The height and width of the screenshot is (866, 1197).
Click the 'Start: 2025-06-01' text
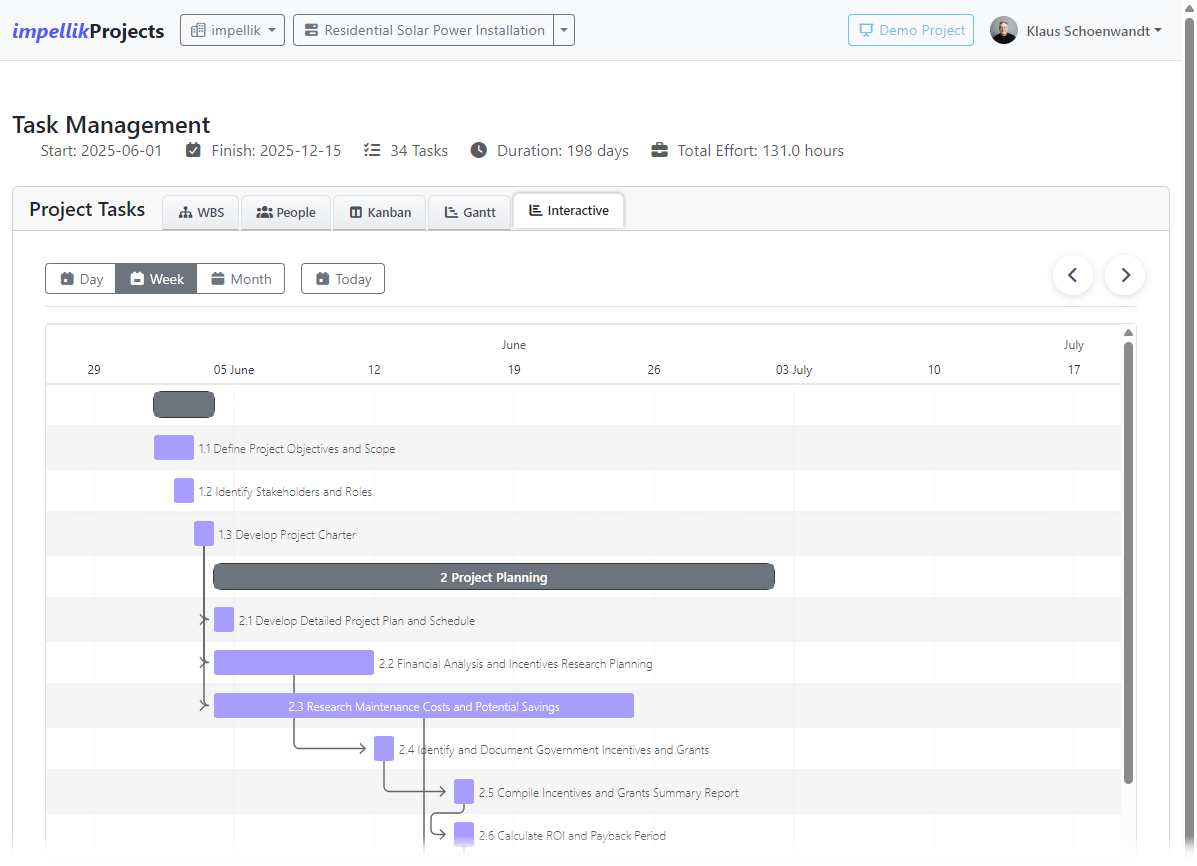[101, 150]
